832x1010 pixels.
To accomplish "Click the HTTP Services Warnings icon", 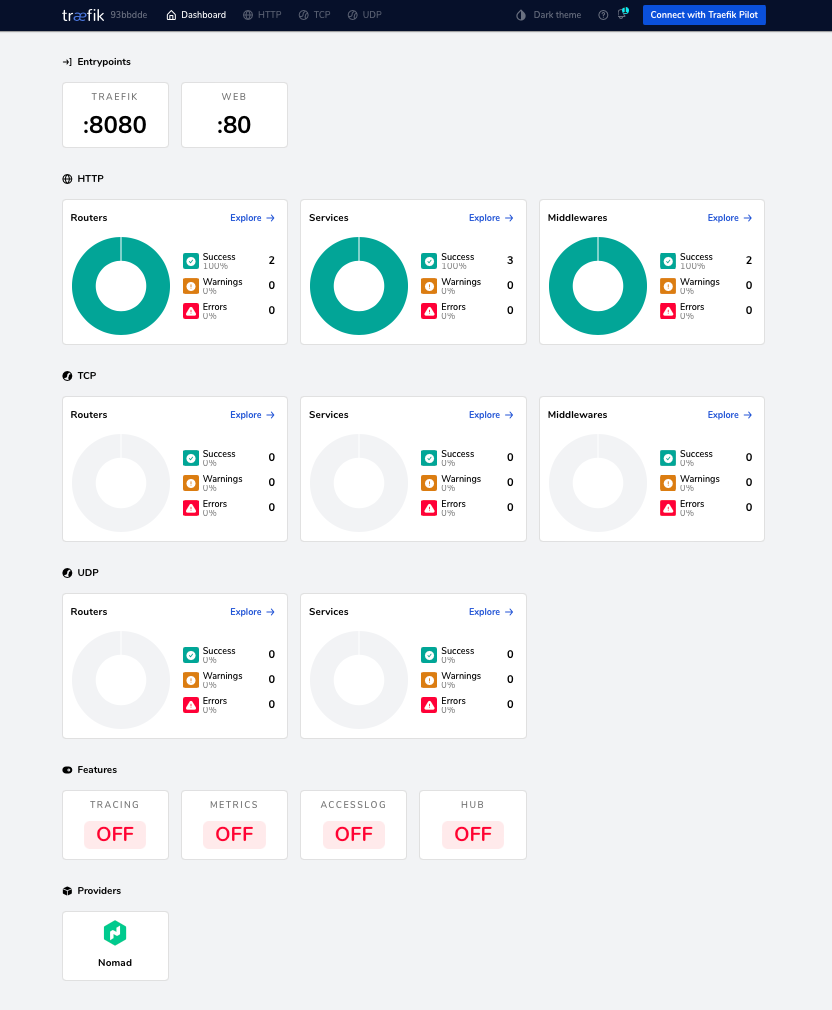I will click(x=429, y=286).
